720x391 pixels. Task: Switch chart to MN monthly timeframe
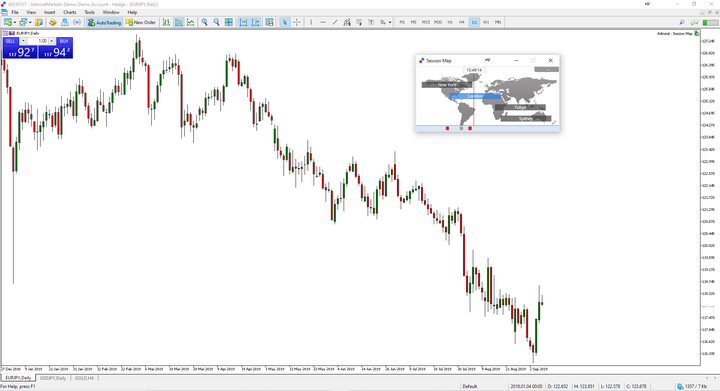[498, 22]
